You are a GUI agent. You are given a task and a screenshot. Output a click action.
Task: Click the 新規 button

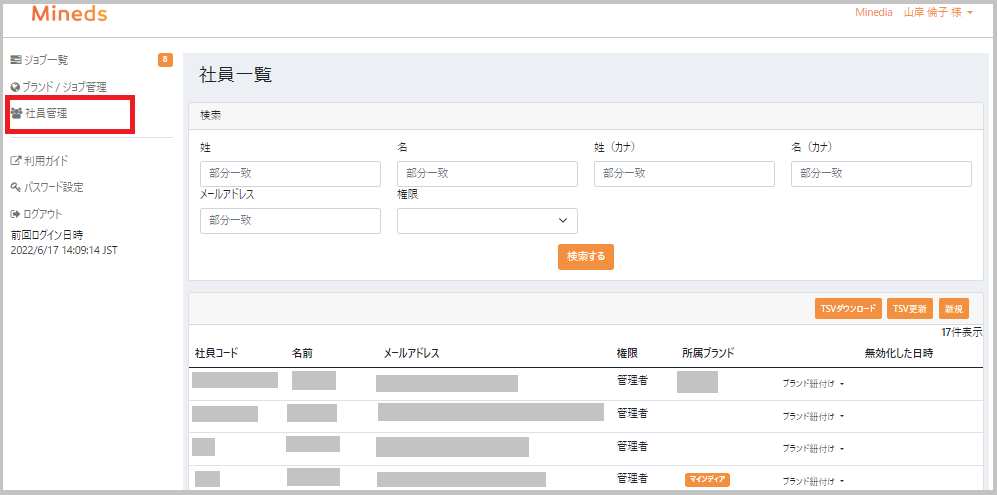[953, 309]
